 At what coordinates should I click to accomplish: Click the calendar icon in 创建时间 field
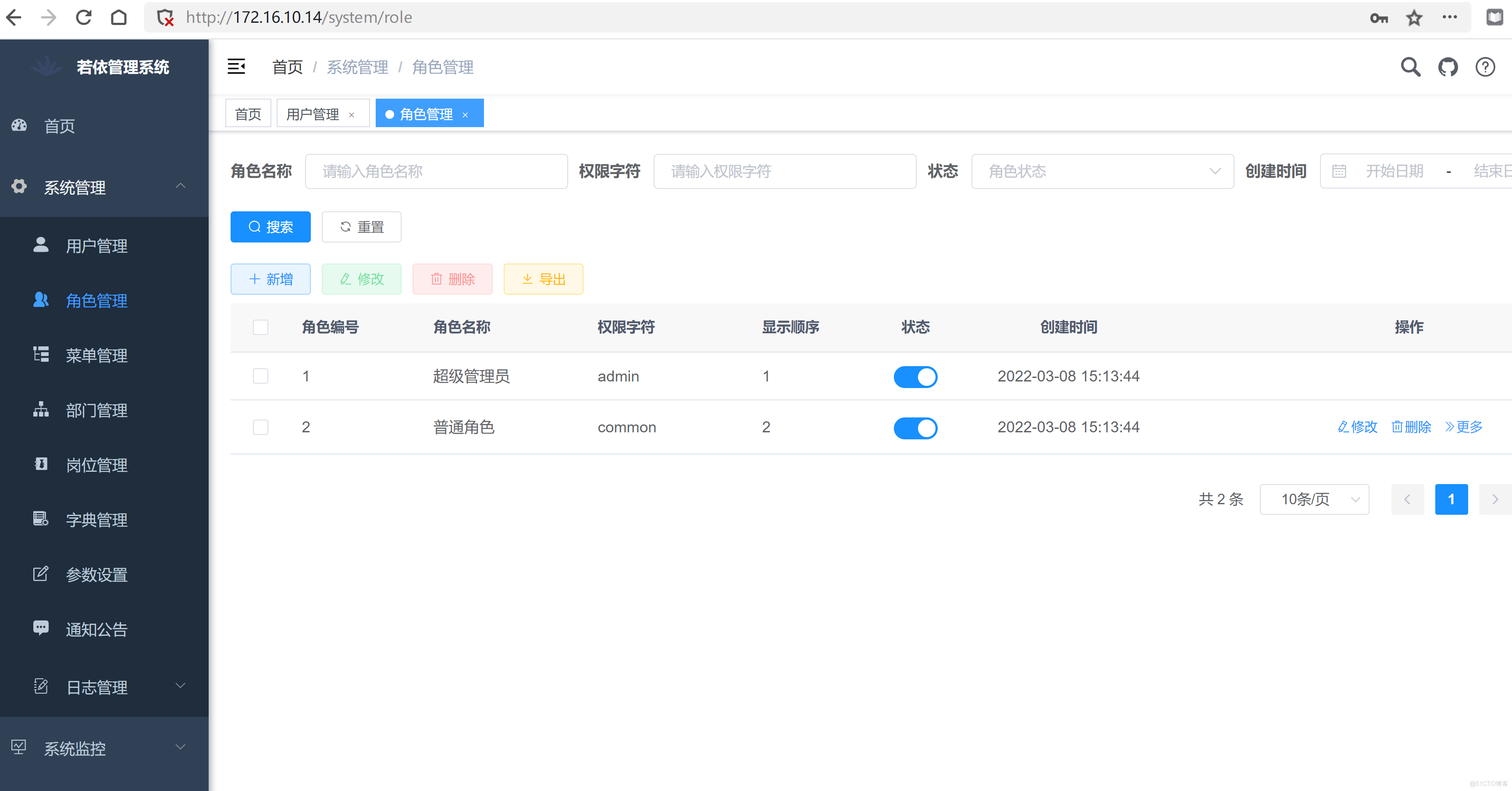click(x=1339, y=171)
